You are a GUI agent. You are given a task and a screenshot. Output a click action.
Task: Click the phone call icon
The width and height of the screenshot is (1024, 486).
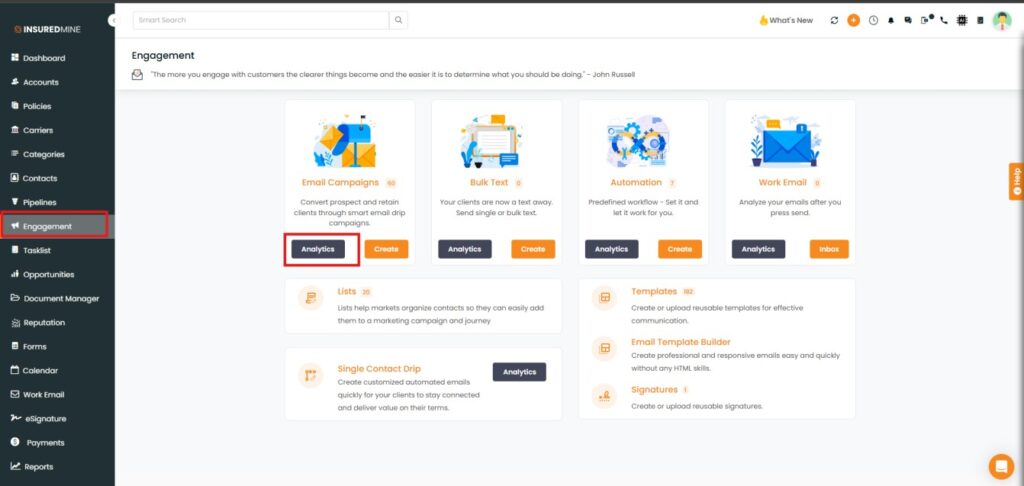click(x=943, y=20)
